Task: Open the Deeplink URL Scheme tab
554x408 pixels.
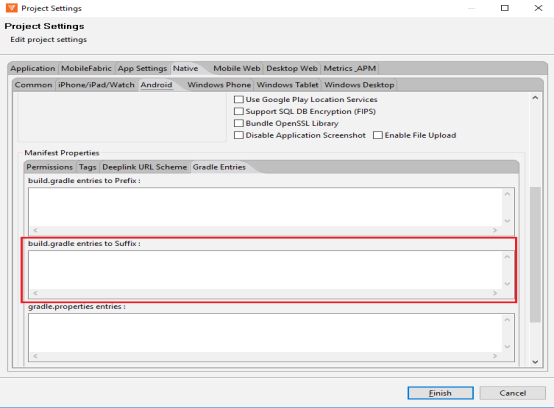Action: pos(145,167)
